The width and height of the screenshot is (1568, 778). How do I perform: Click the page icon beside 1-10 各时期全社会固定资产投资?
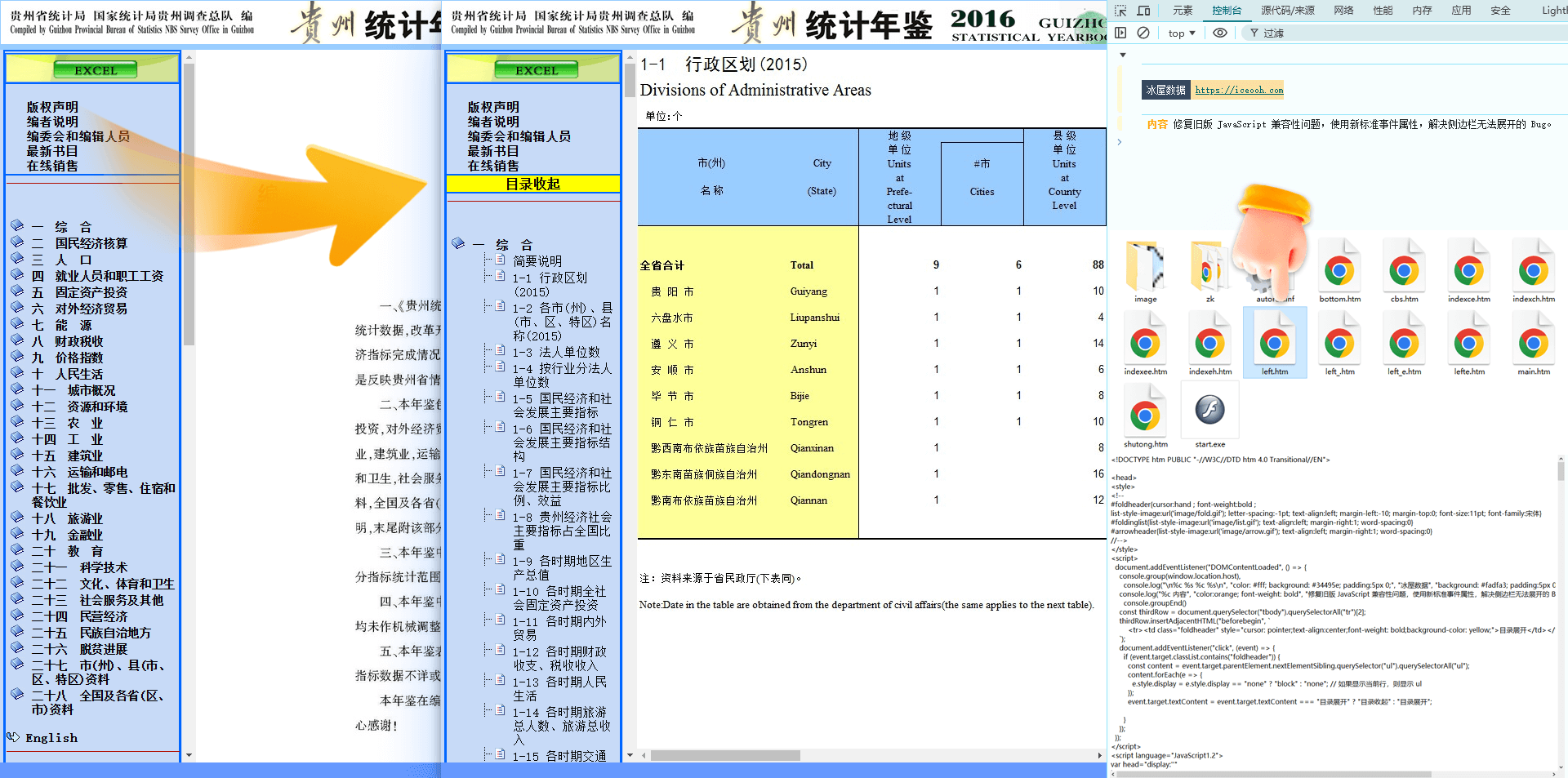point(500,590)
